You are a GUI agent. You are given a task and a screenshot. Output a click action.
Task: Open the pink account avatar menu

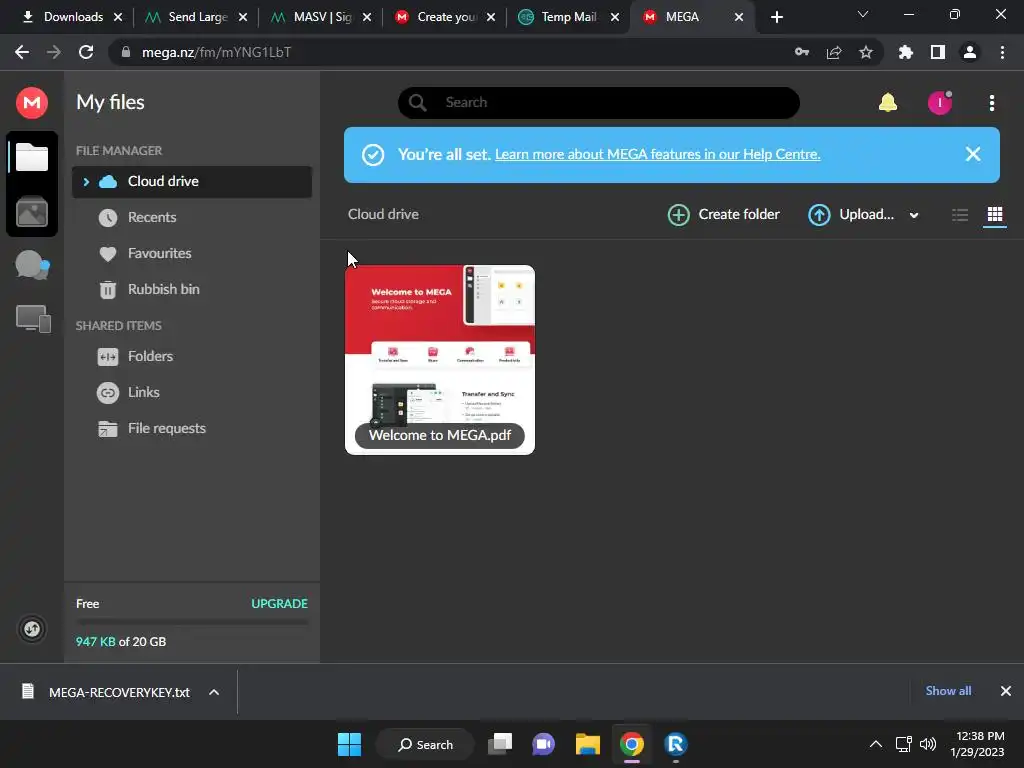pyautogui.click(x=940, y=103)
